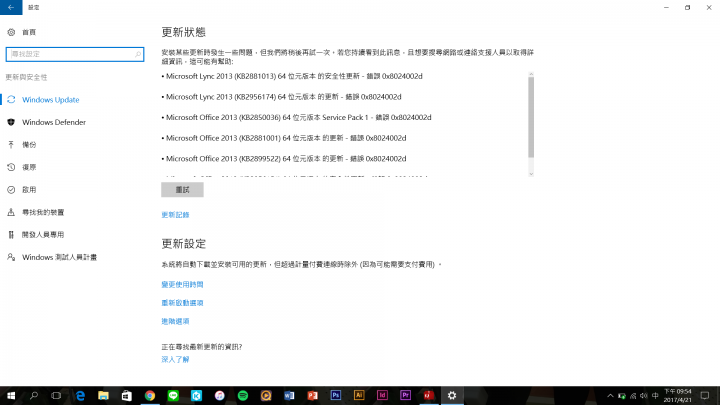Viewport: 720px width, 405px height.
Task: Click the scrollbar down arrow in update list
Action: click(531, 174)
